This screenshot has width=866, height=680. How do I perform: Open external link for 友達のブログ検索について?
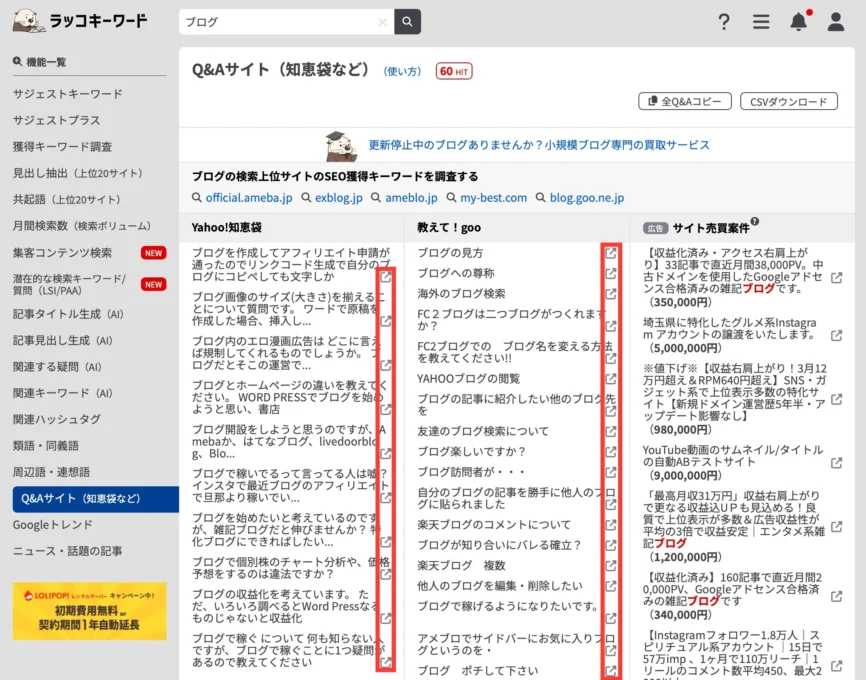(610, 431)
